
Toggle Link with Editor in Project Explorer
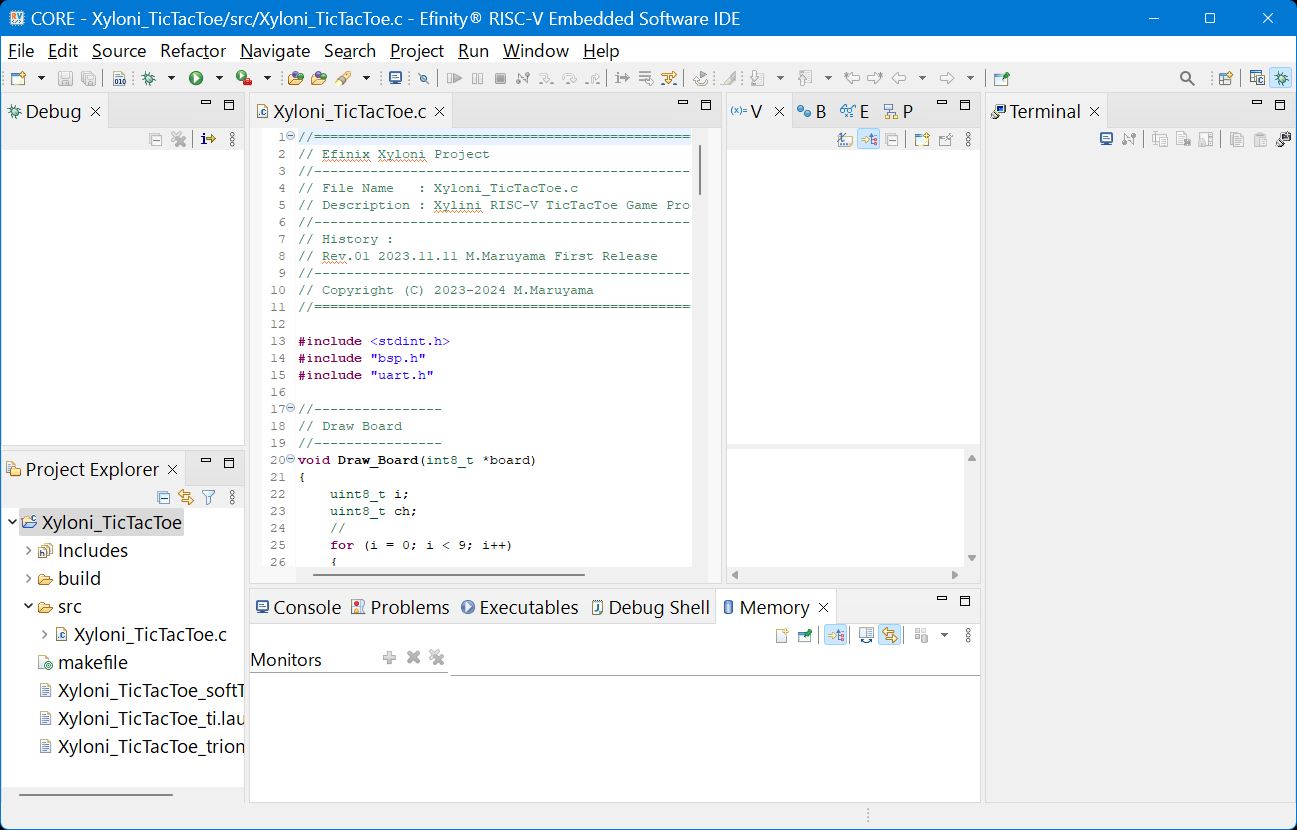point(186,497)
